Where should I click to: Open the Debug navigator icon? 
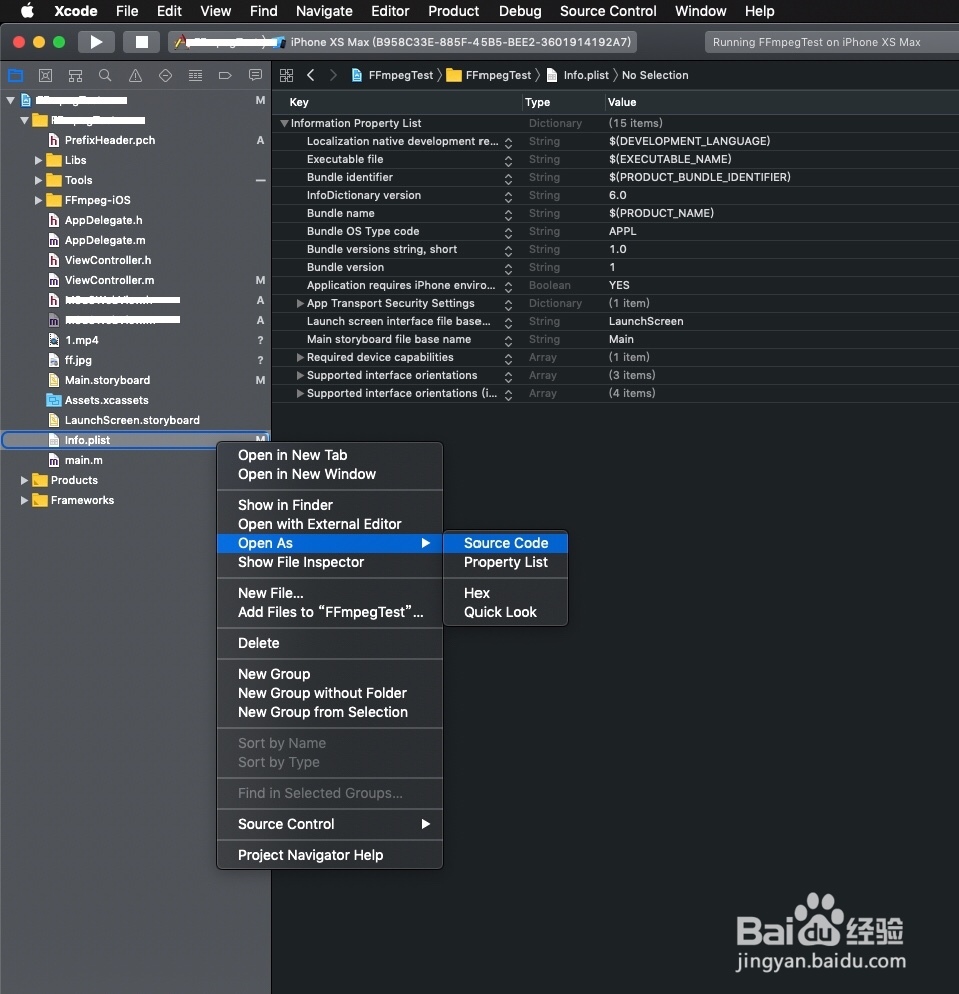[x=195, y=75]
